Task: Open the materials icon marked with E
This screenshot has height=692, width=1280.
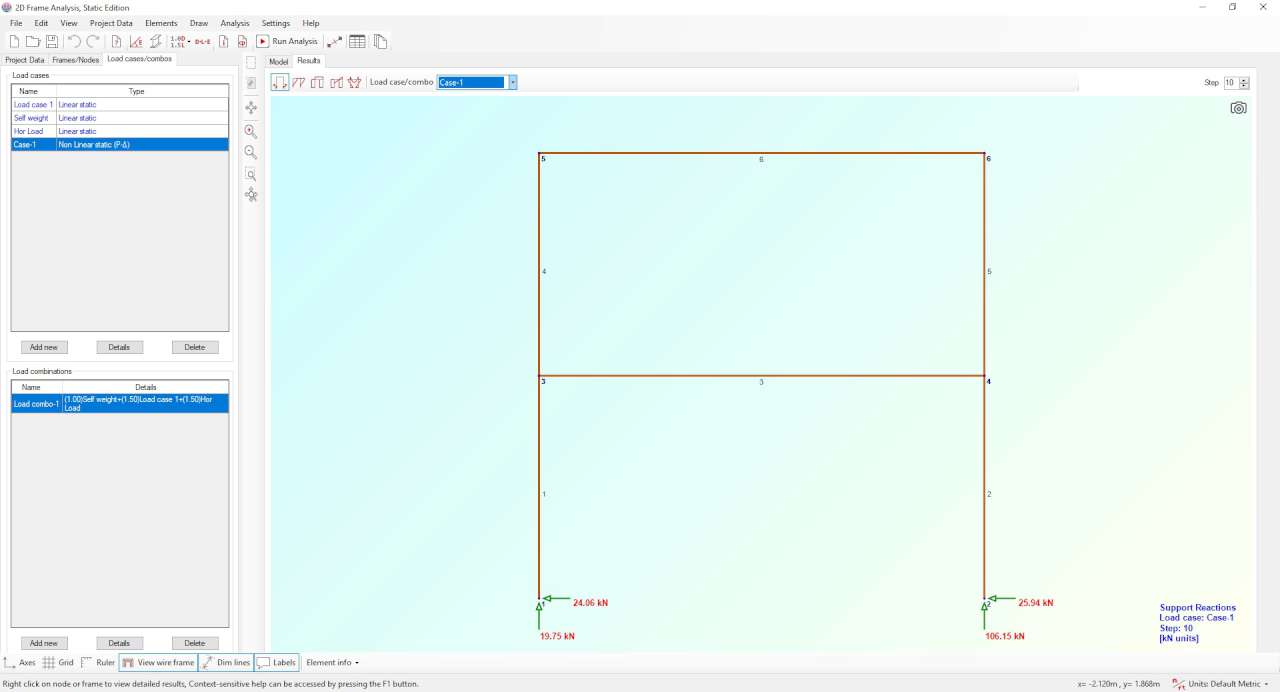Action: [136, 41]
